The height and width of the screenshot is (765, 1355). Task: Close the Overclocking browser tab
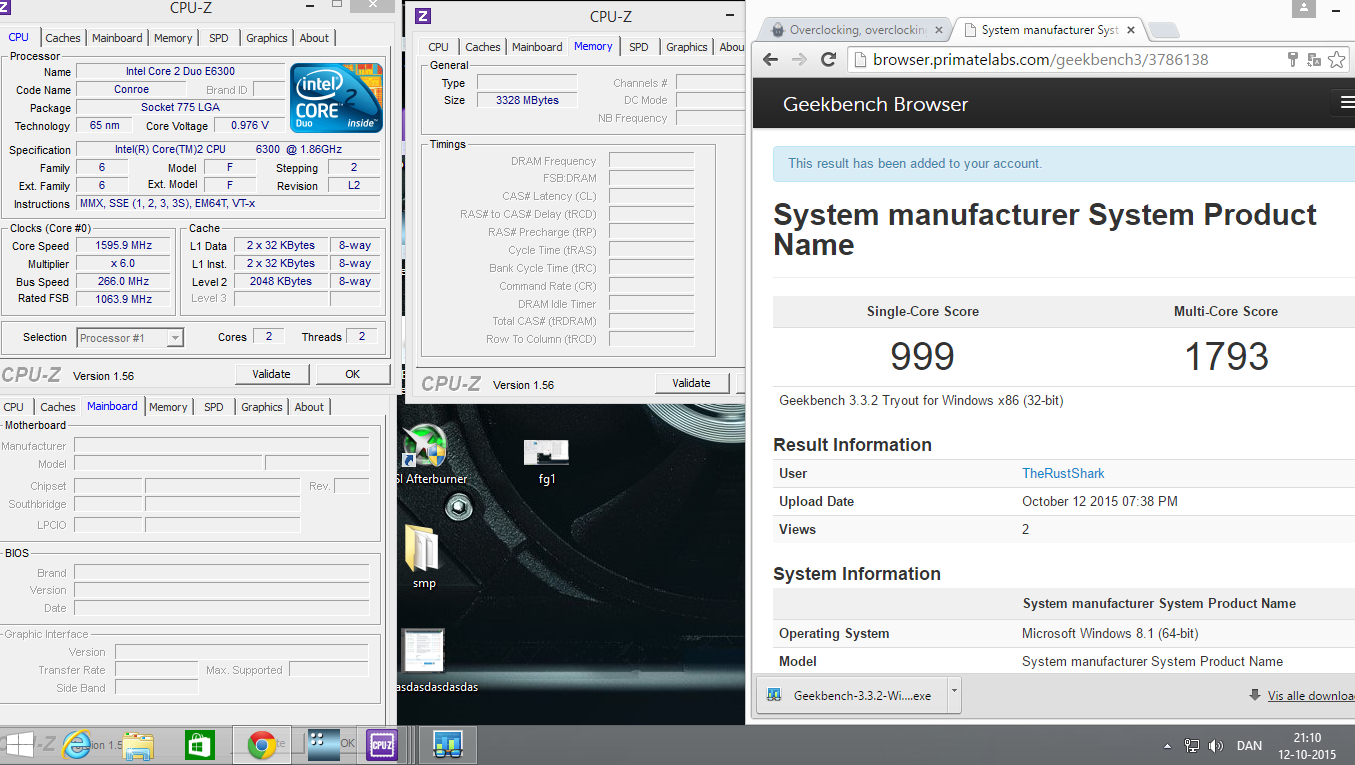937,30
